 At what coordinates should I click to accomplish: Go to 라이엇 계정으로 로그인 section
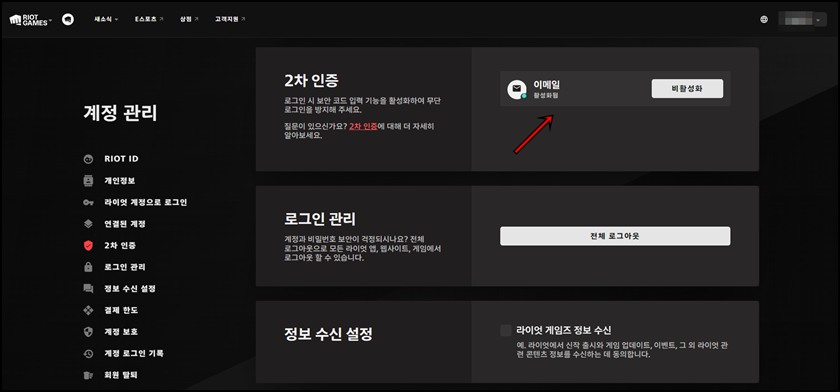[146, 202]
